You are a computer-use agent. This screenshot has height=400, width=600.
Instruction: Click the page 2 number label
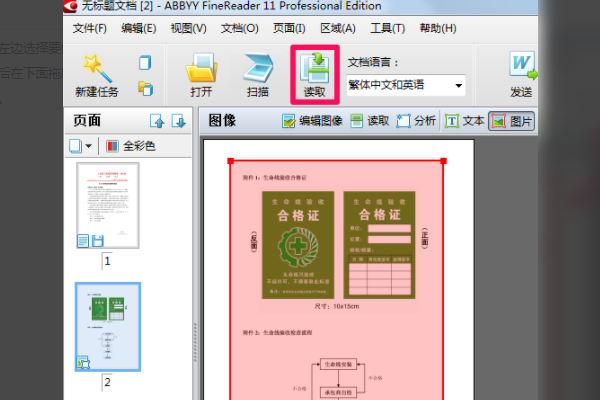[107, 382]
